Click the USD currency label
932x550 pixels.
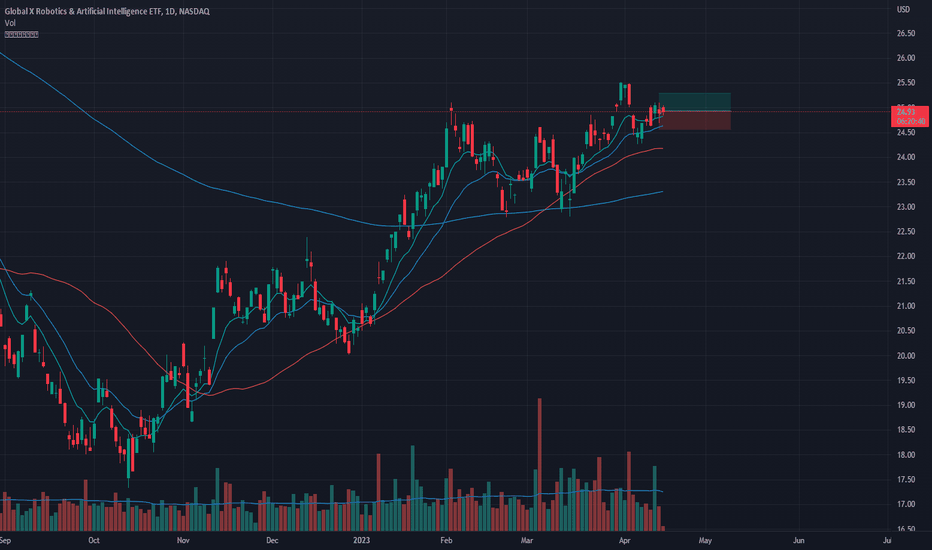903,10
